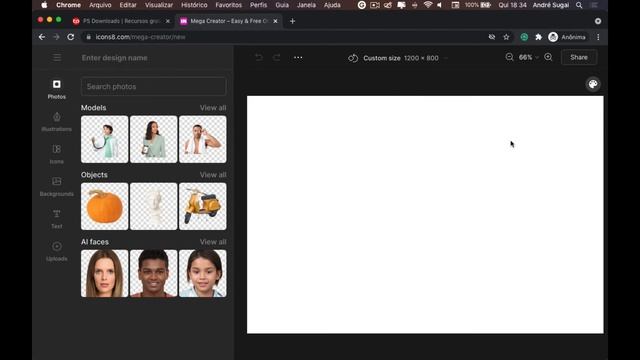The image size is (640, 360).
Task: Open the Histórico menu
Action: [x=194, y=5]
